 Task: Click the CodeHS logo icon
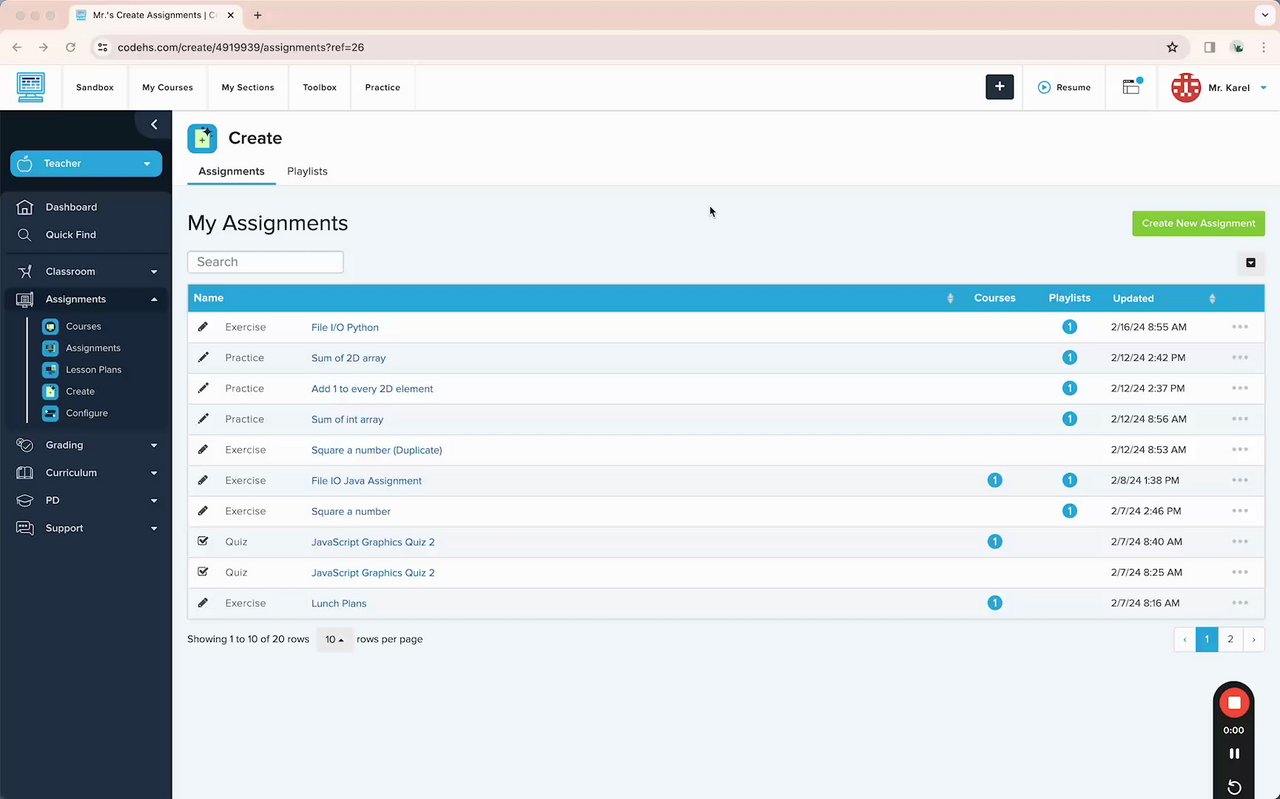(31, 87)
